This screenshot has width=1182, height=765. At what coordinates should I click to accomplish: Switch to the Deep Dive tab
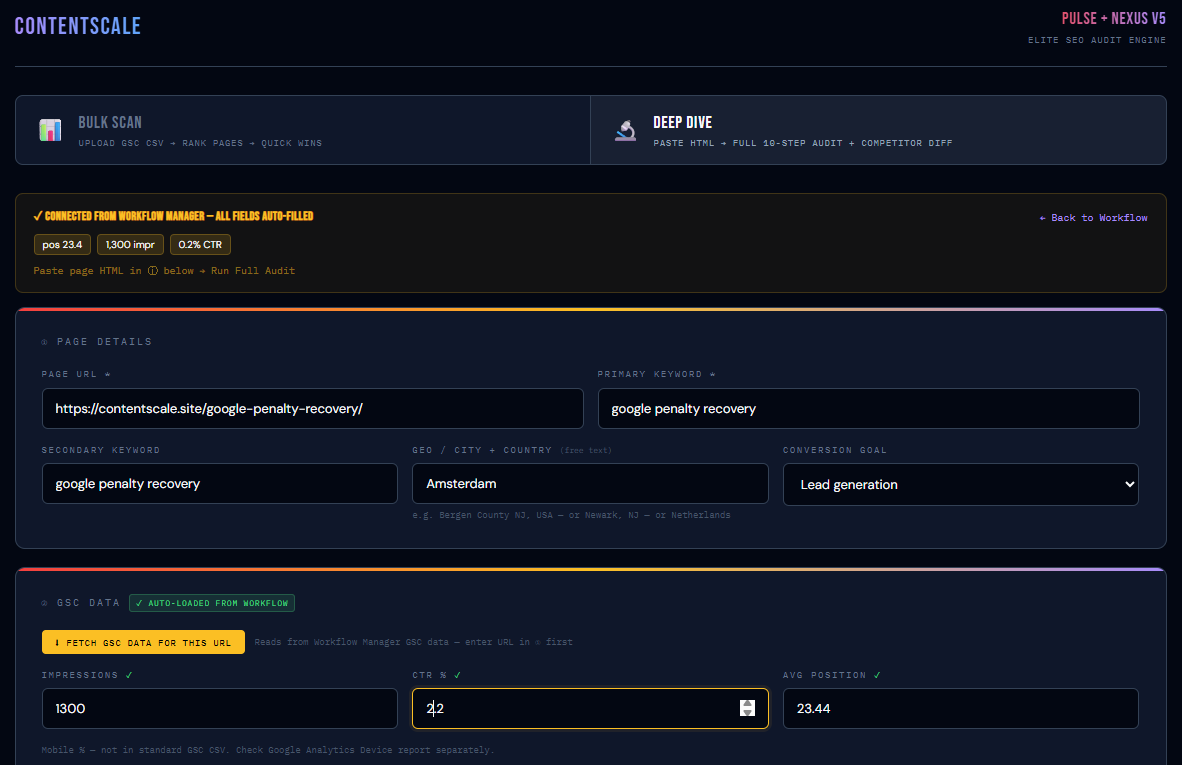coord(878,130)
